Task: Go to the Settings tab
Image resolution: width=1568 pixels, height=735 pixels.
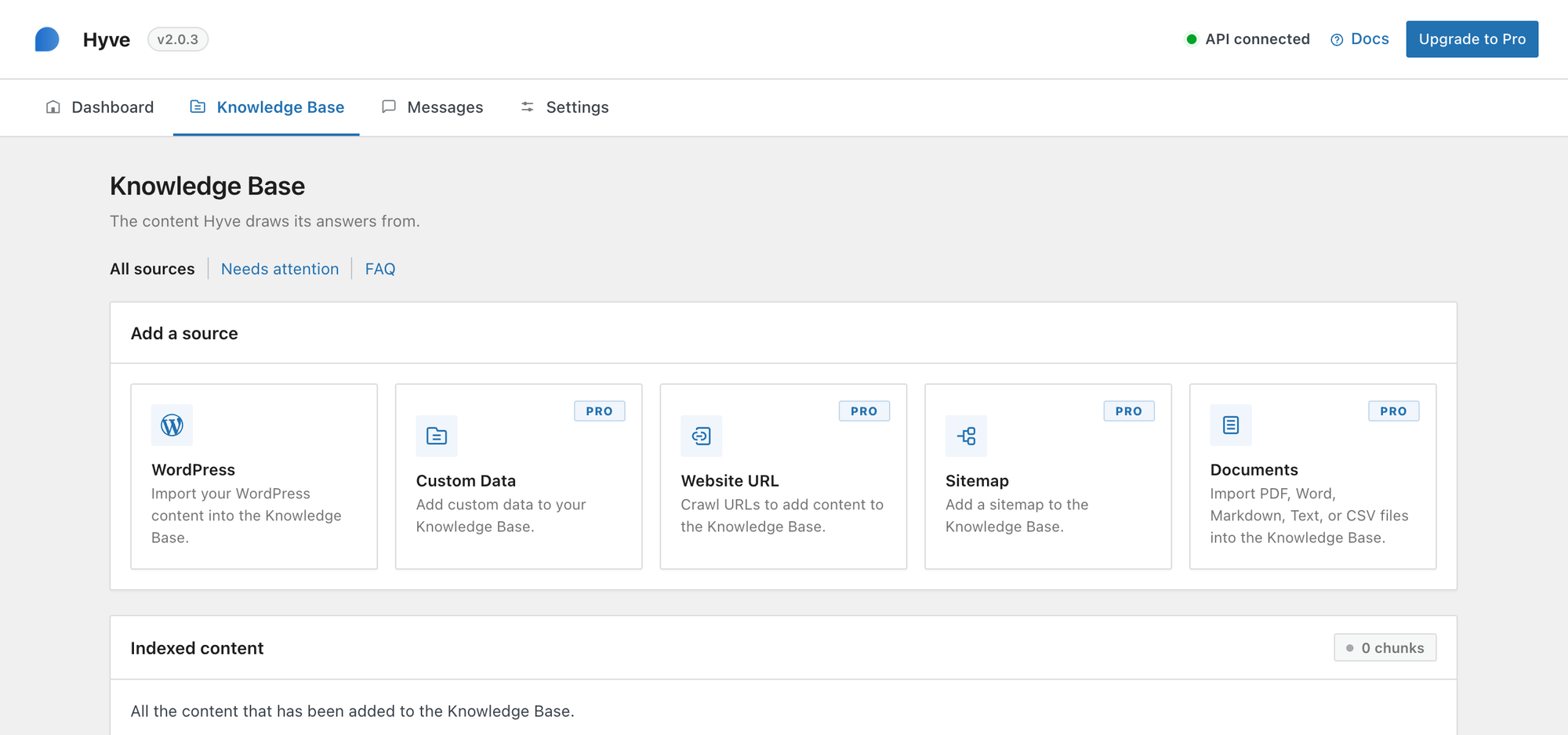Action: point(564,107)
